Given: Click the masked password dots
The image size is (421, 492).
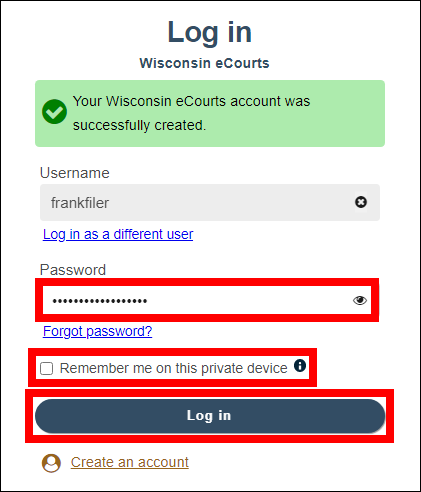Looking at the screenshot, I should coord(100,301).
